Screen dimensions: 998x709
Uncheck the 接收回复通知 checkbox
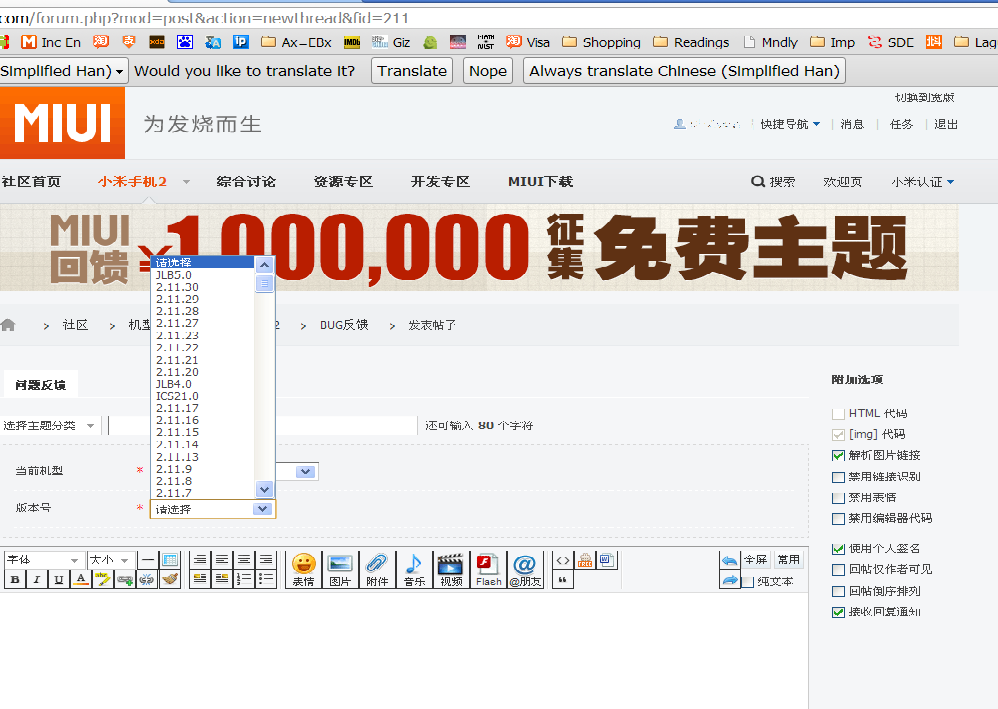(838, 612)
